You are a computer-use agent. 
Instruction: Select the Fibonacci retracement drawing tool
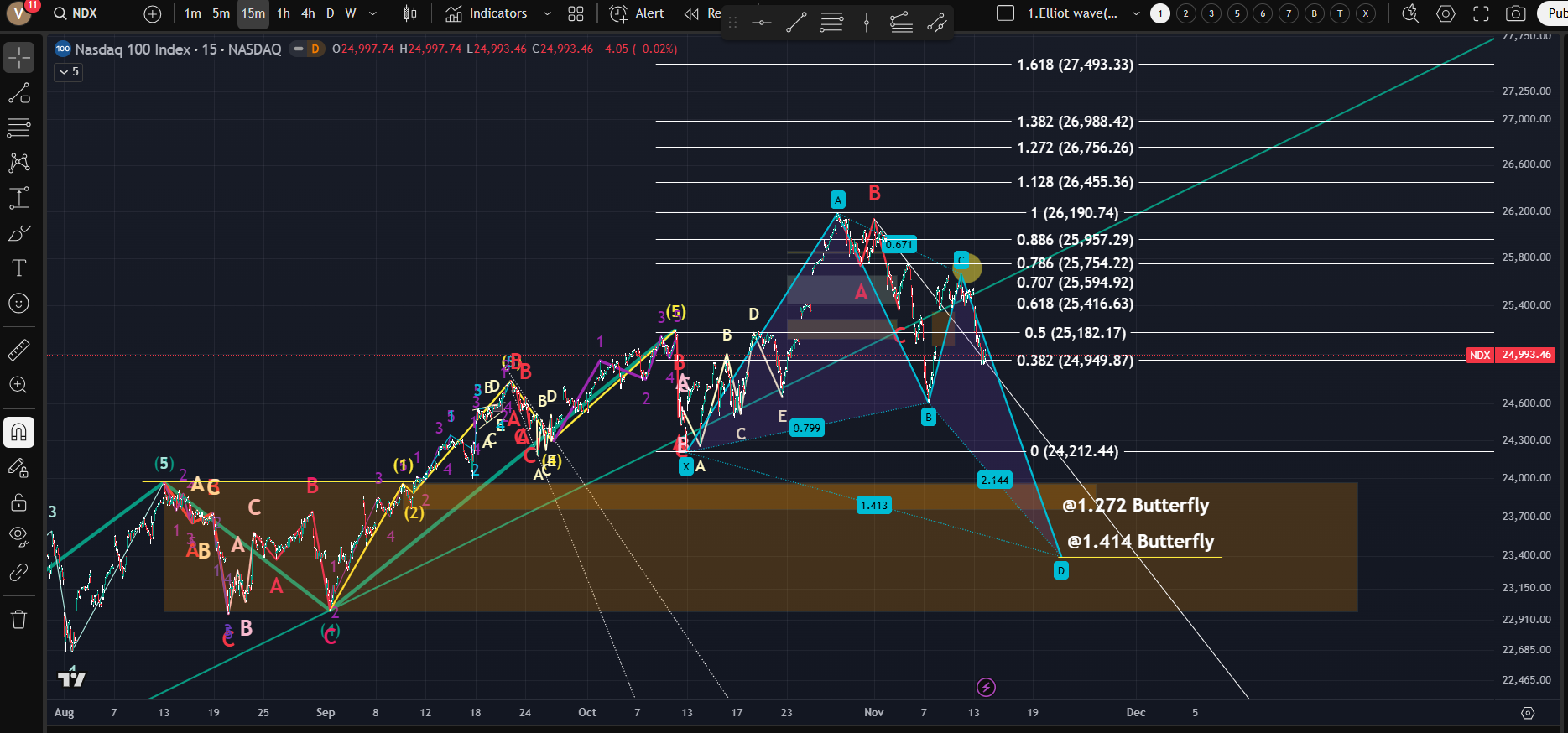pyautogui.click(x=18, y=127)
